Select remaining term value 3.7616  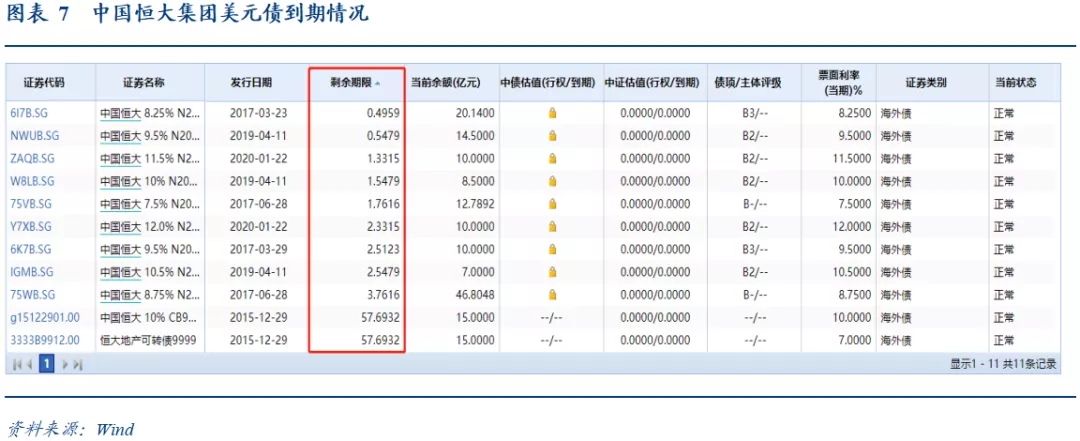pyautogui.click(x=382, y=295)
